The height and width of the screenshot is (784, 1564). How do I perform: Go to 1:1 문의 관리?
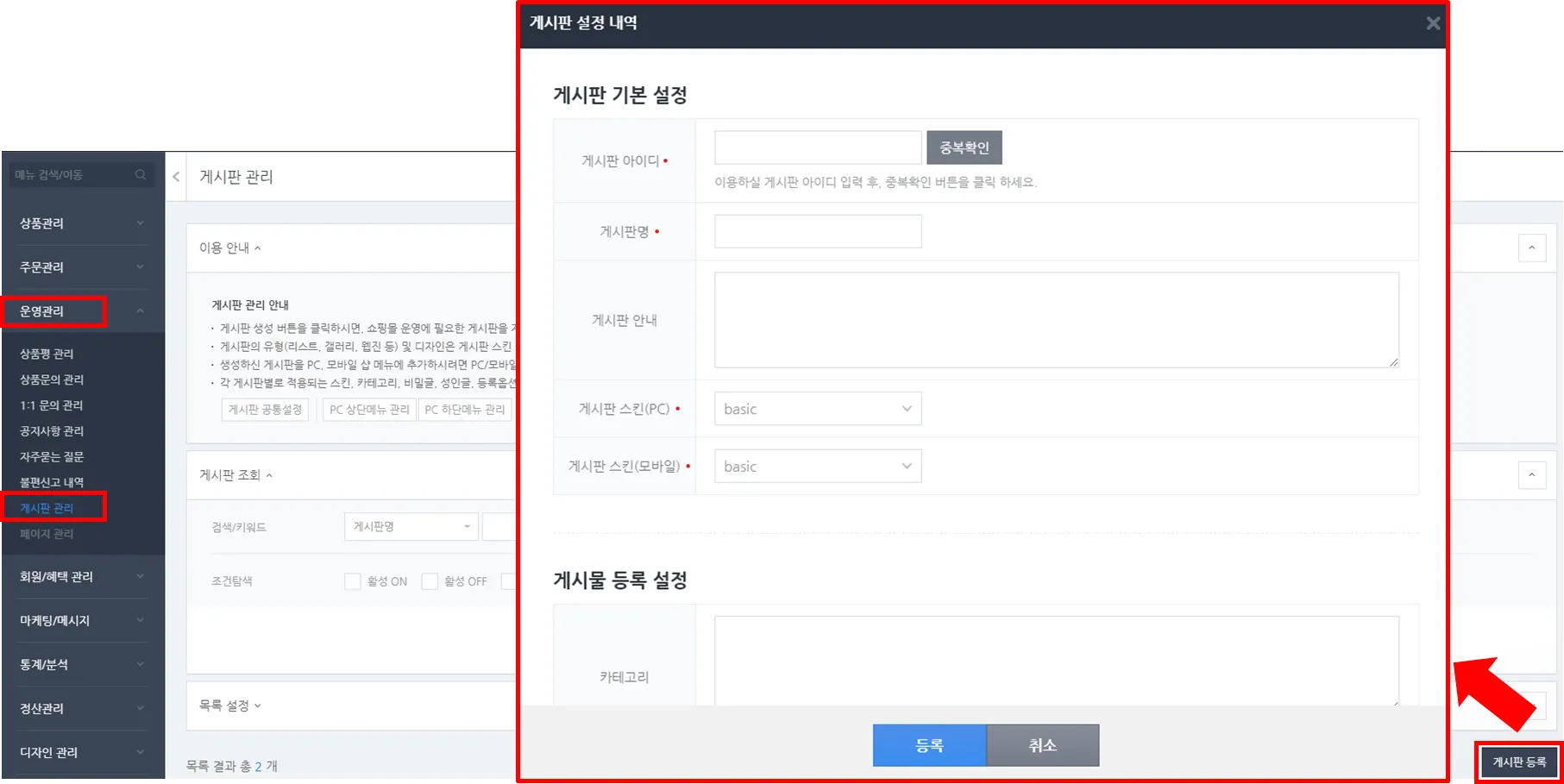tap(51, 405)
